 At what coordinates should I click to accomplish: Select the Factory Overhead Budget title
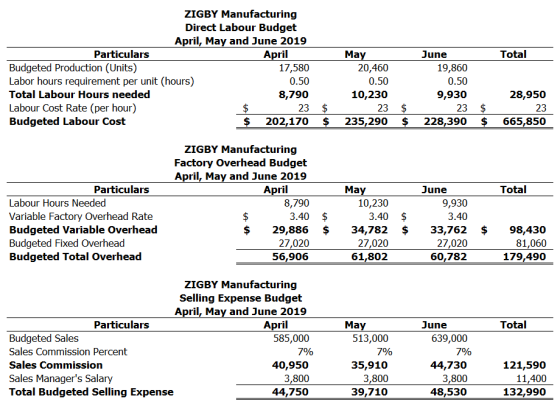click(x=241, y=163)
